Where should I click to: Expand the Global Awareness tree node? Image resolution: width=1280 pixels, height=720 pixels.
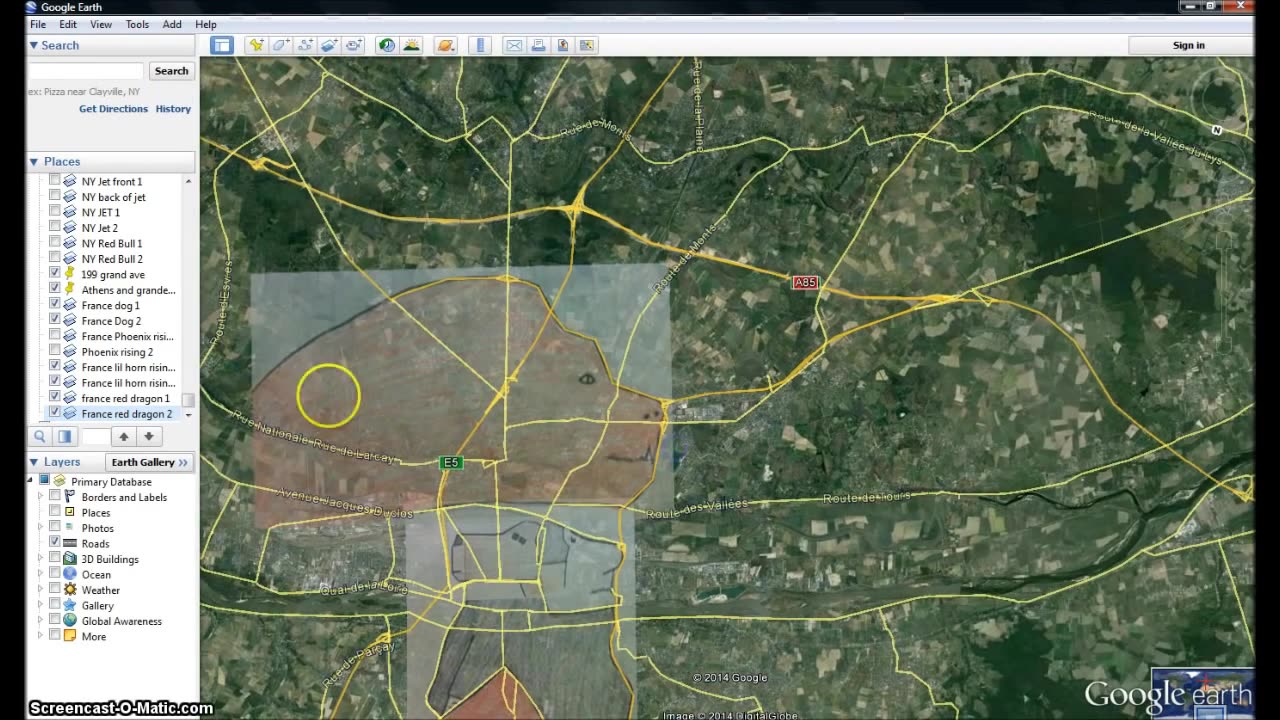[x=41, y=621]
